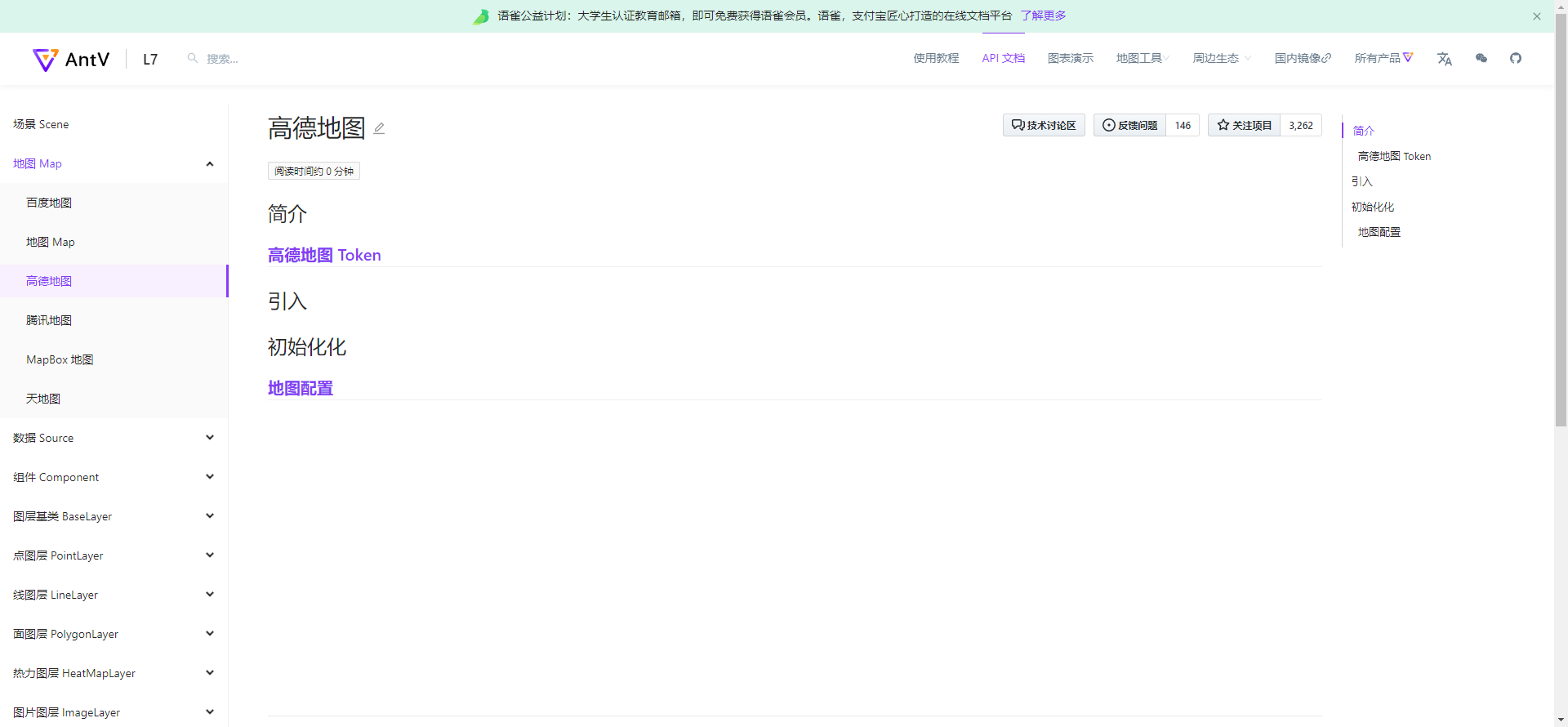
Task: Click the 技术讨论区 button
Action: (1044, 125)
